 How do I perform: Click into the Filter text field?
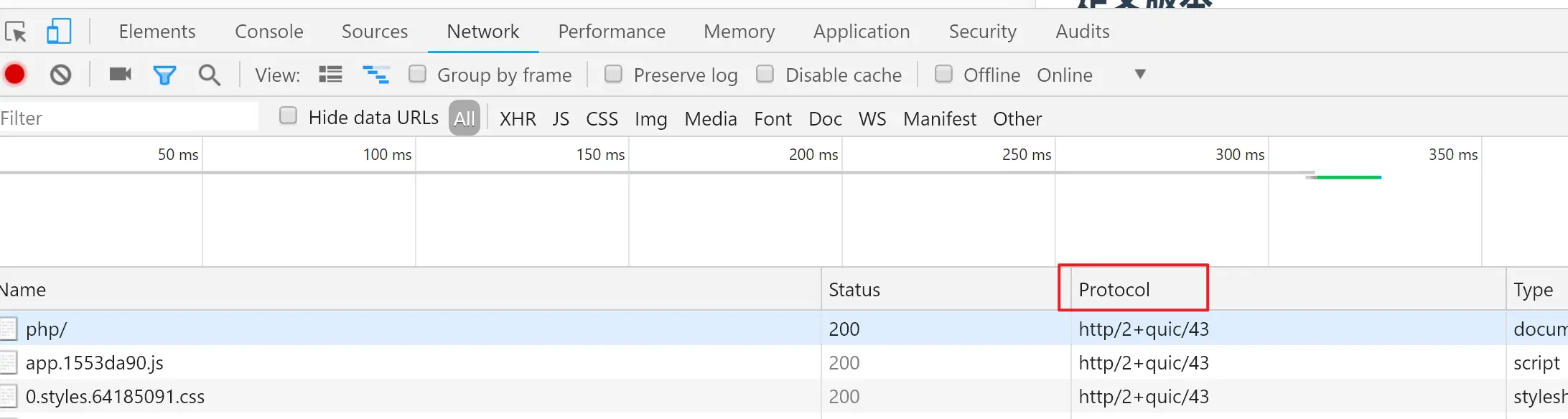pos(129,118)
